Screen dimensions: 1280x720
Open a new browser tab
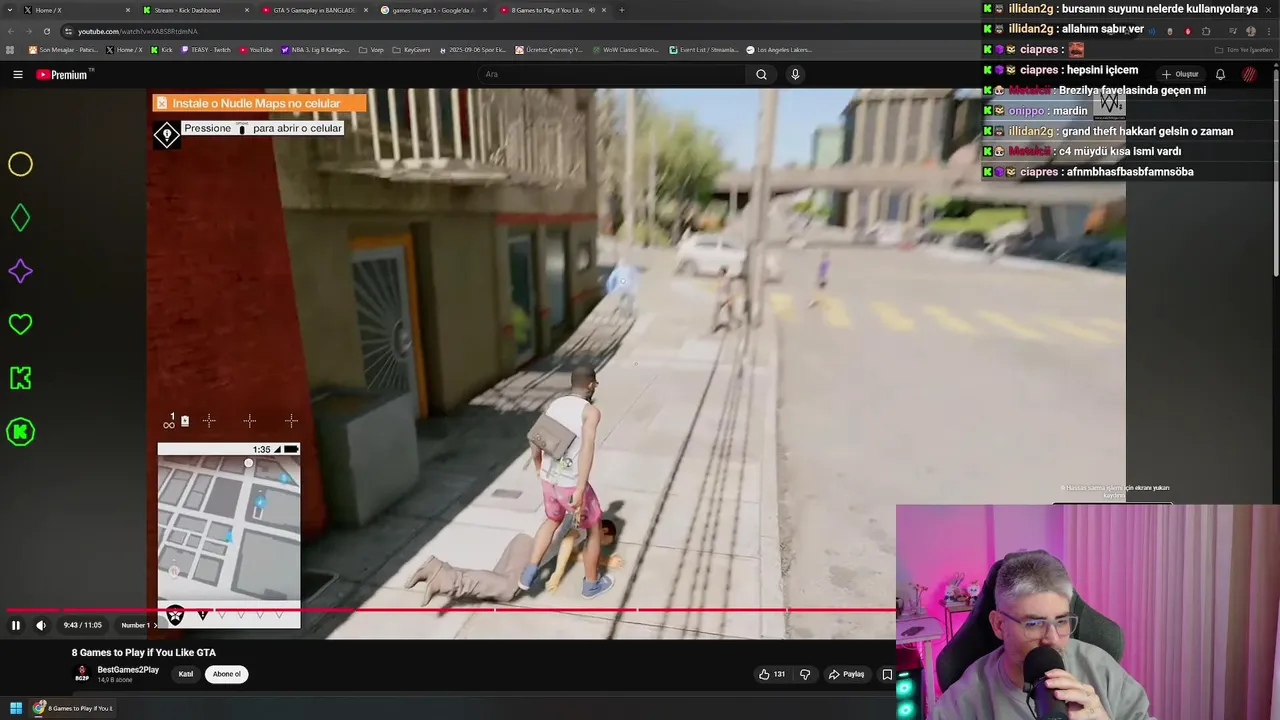[622, 10]
